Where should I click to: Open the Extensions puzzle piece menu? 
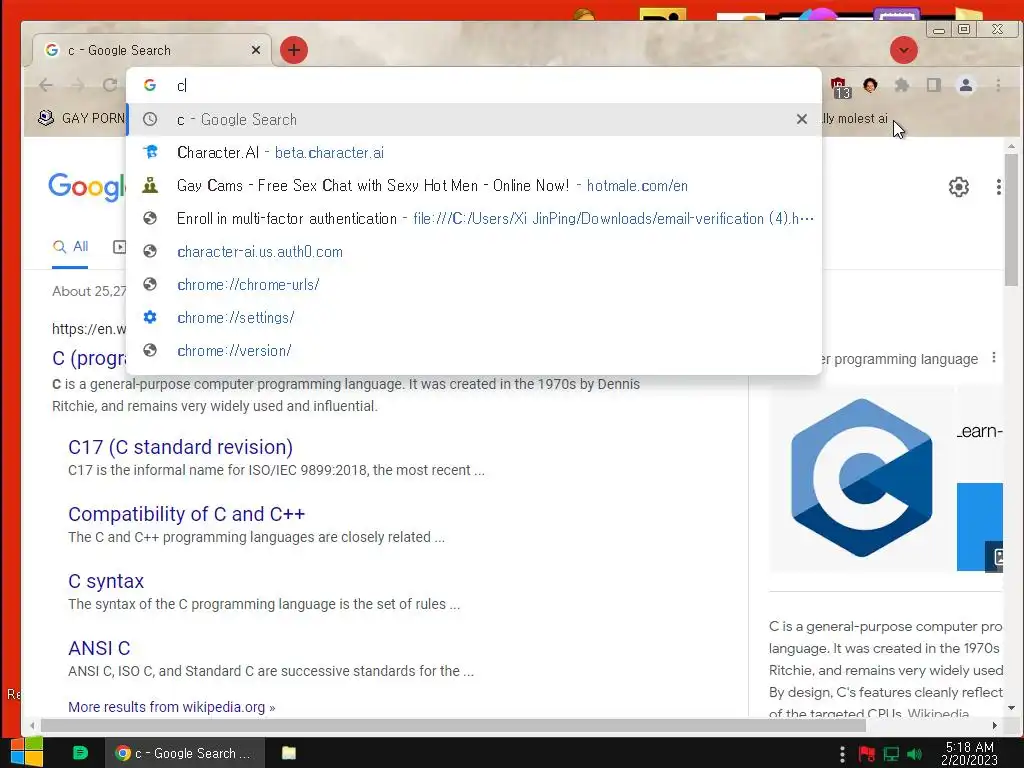pos(902,85)
